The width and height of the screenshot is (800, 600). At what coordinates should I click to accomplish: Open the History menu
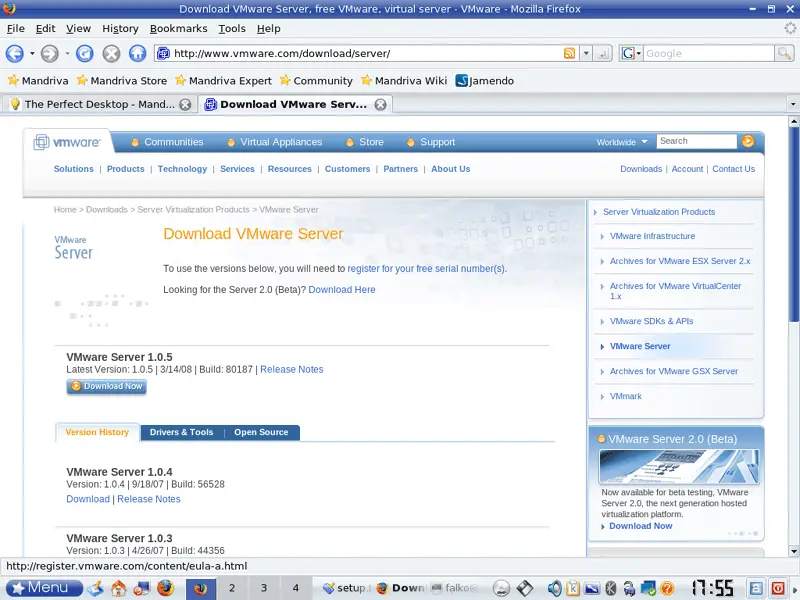[x=120, y=29]
